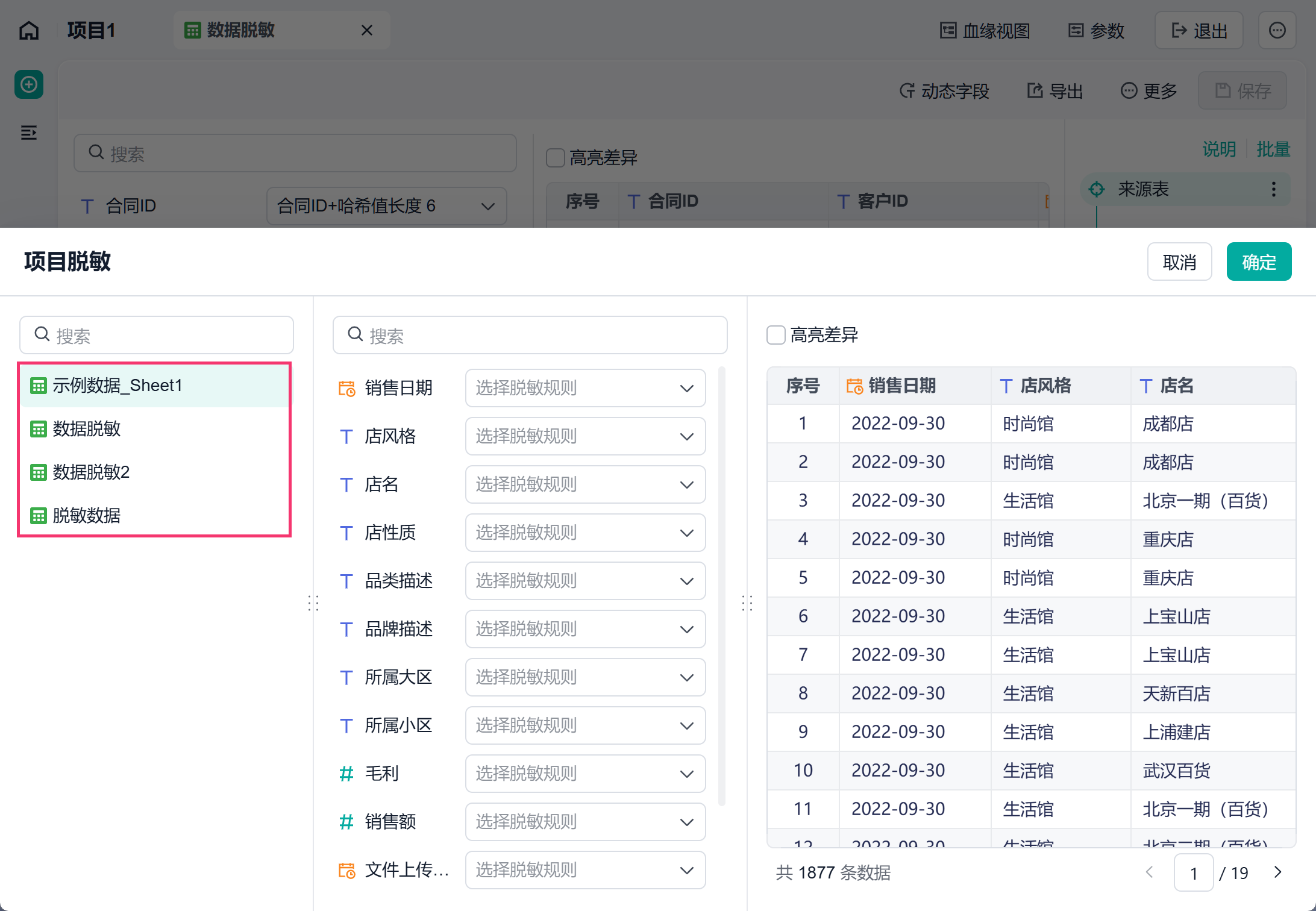Open the 参数 parameters panel
The image size is (1316, 911).
click(x=1096, y=30)
